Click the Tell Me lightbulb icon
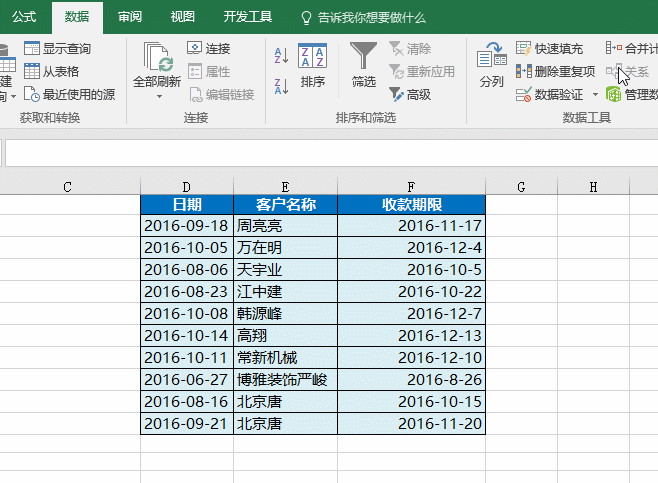Viewport: 658px width, 483px height. click(306, 18)
